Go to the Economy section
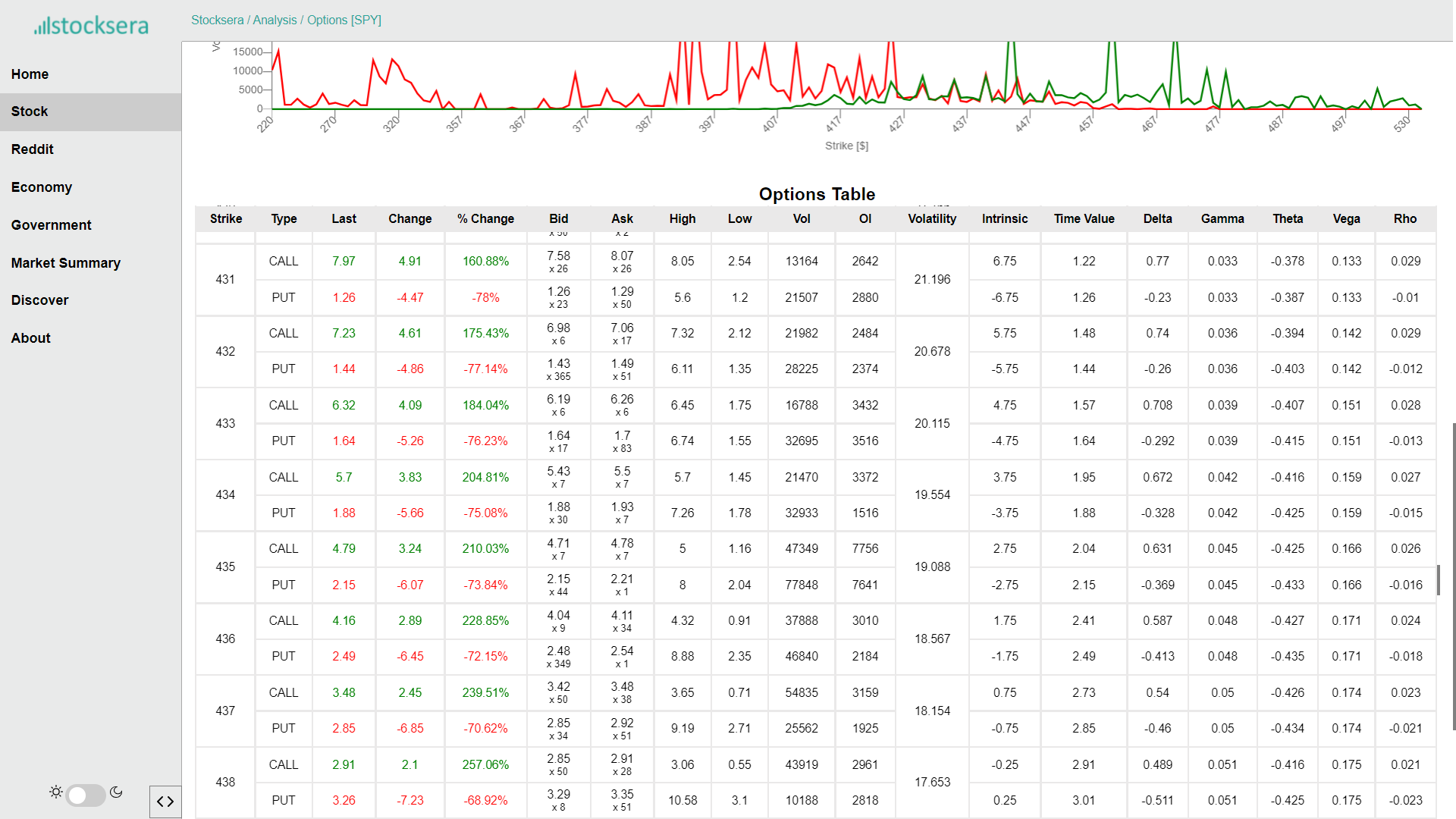This screenshot has width=1456, height=819. pyautogui.click(x=41, y=187)
